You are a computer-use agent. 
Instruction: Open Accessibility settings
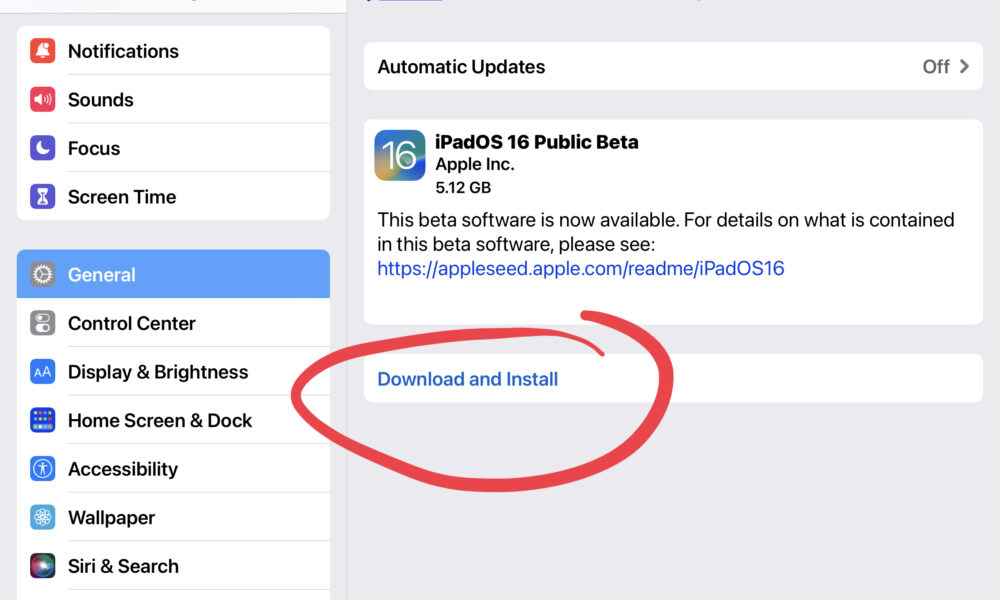pyautogui.click(x=173, y=469)
